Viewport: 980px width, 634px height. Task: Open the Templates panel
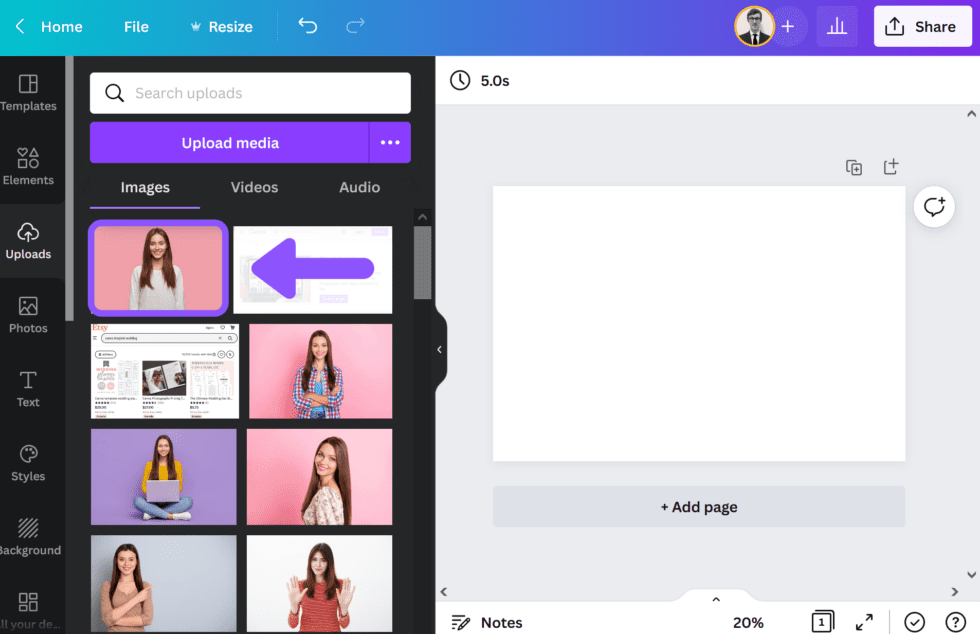[x=30, y=90]
